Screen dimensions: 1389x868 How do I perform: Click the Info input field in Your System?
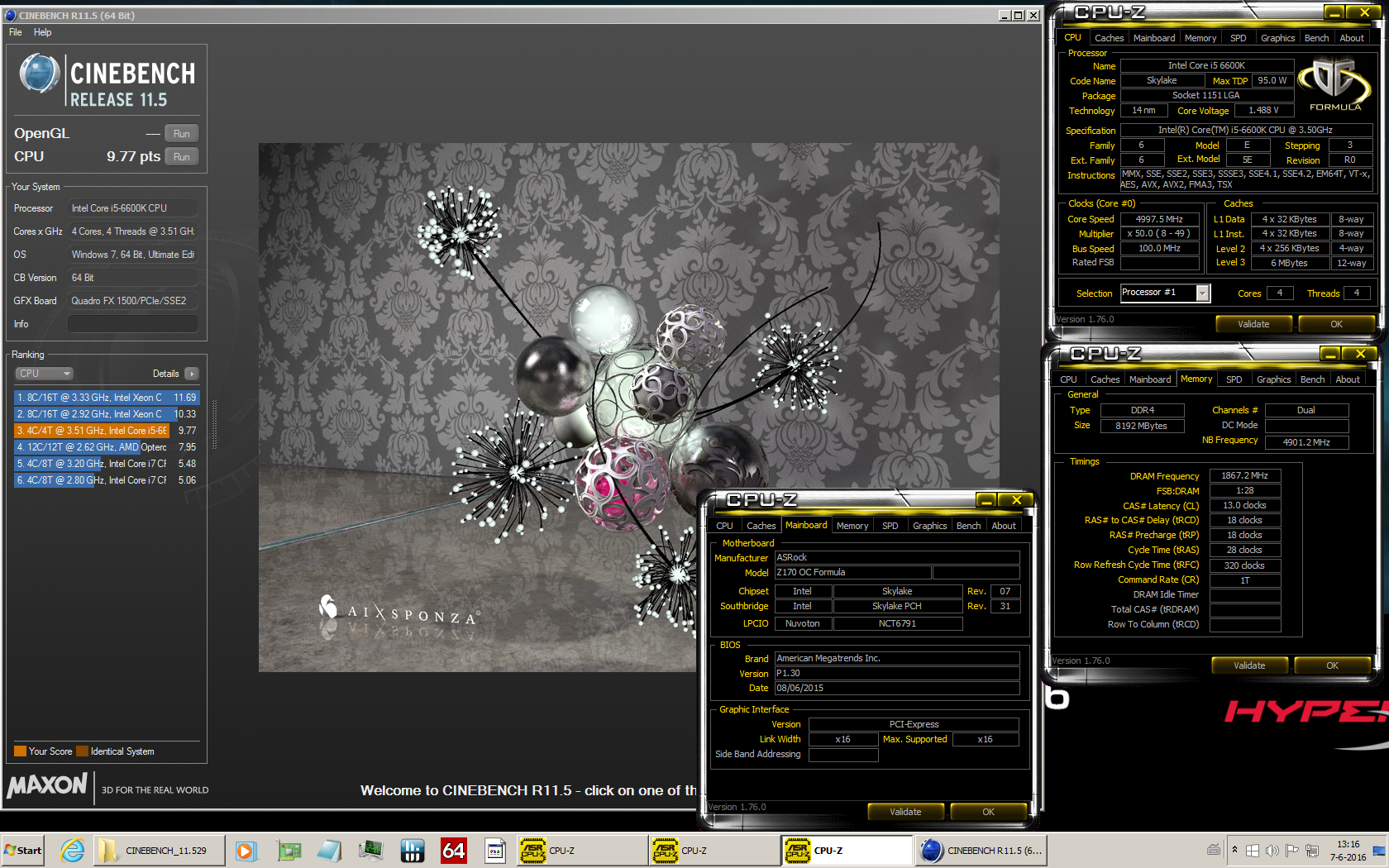click(x=133, y=324)
